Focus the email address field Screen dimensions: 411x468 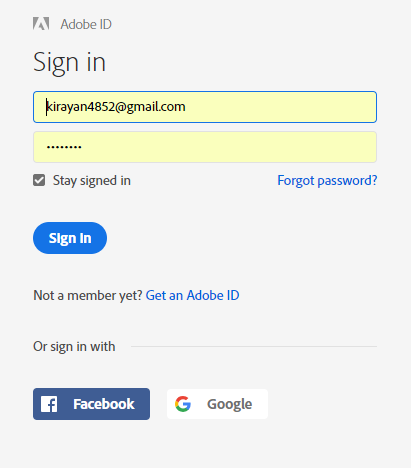(x=205, y=107)
